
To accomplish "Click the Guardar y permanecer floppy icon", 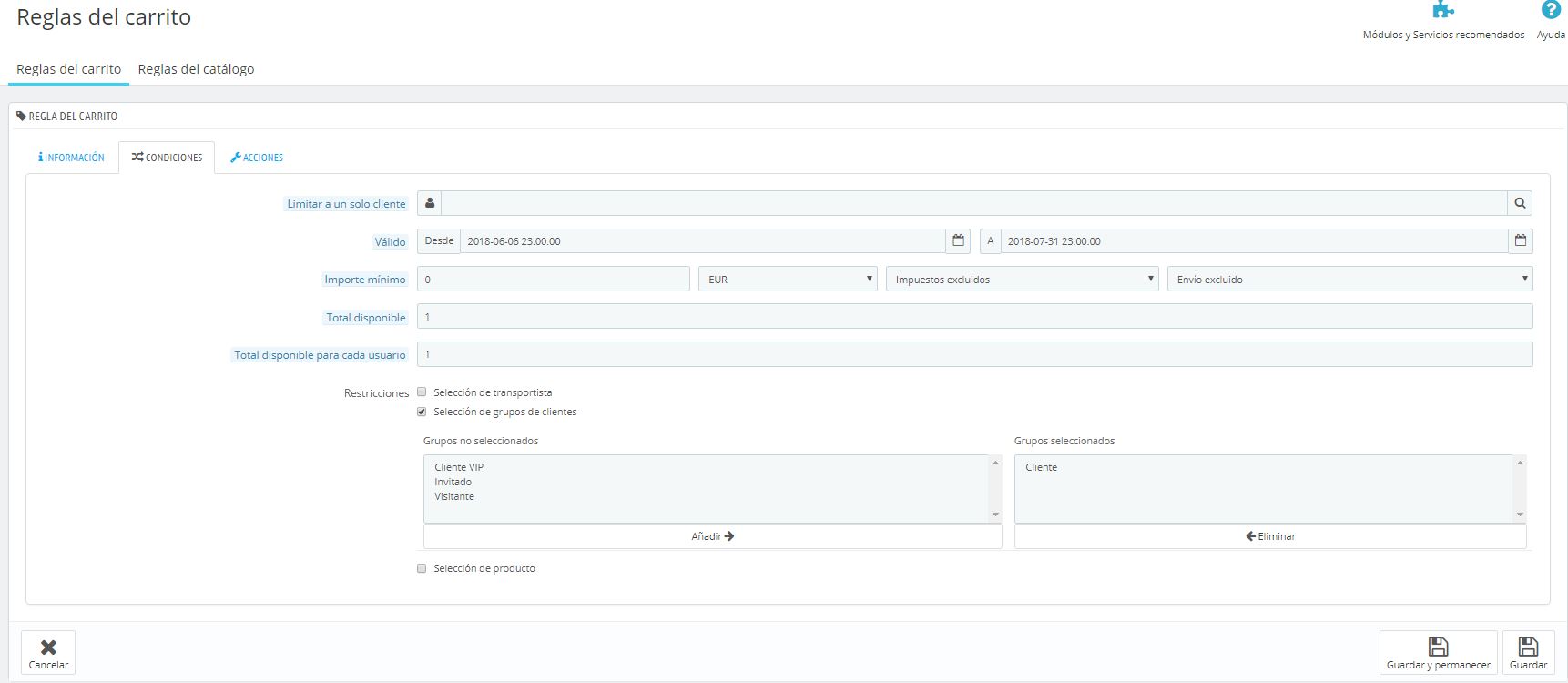I will [x=1439, y=647].
